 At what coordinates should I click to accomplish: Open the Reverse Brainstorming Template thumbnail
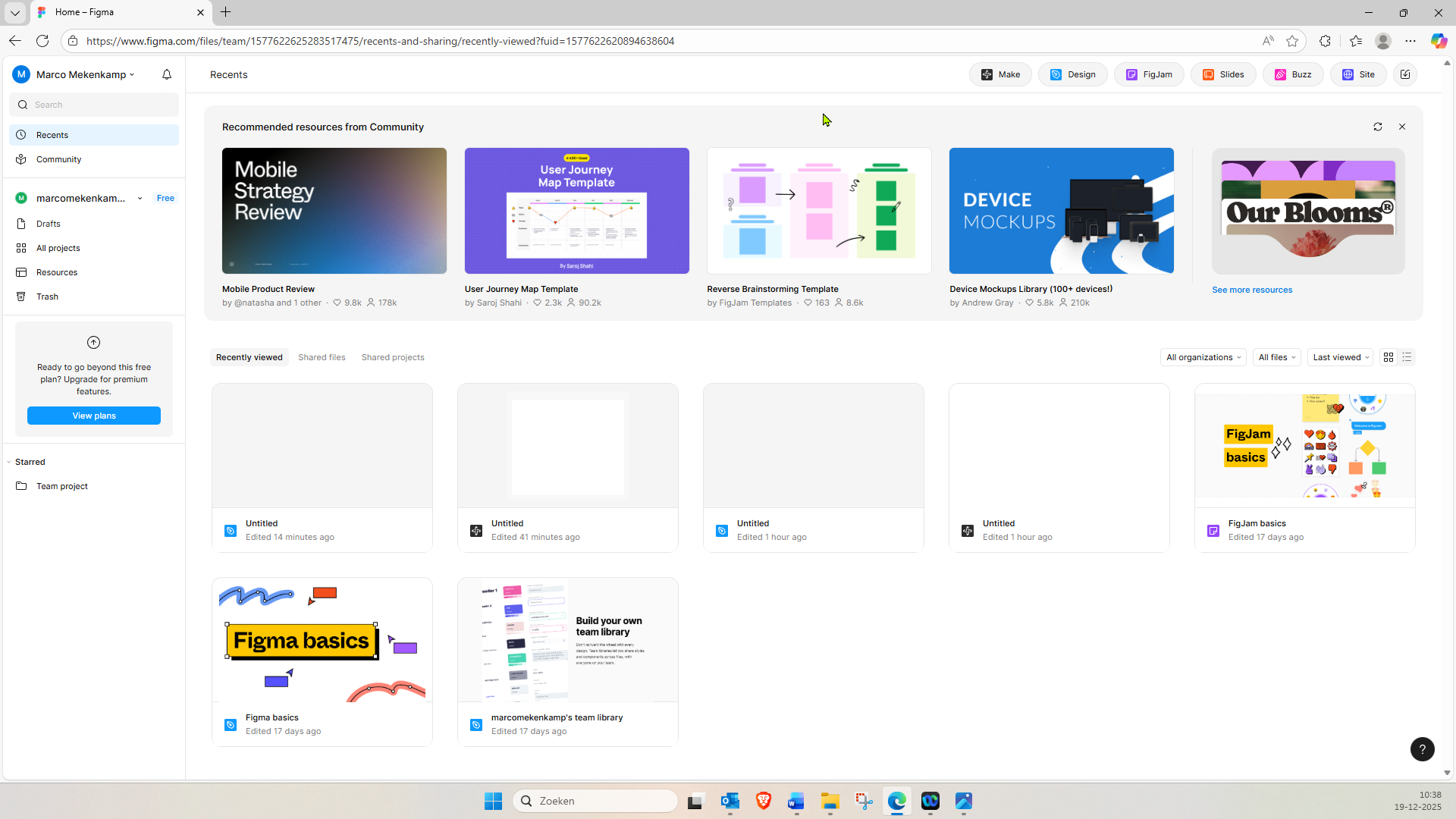tap(819, 211)
